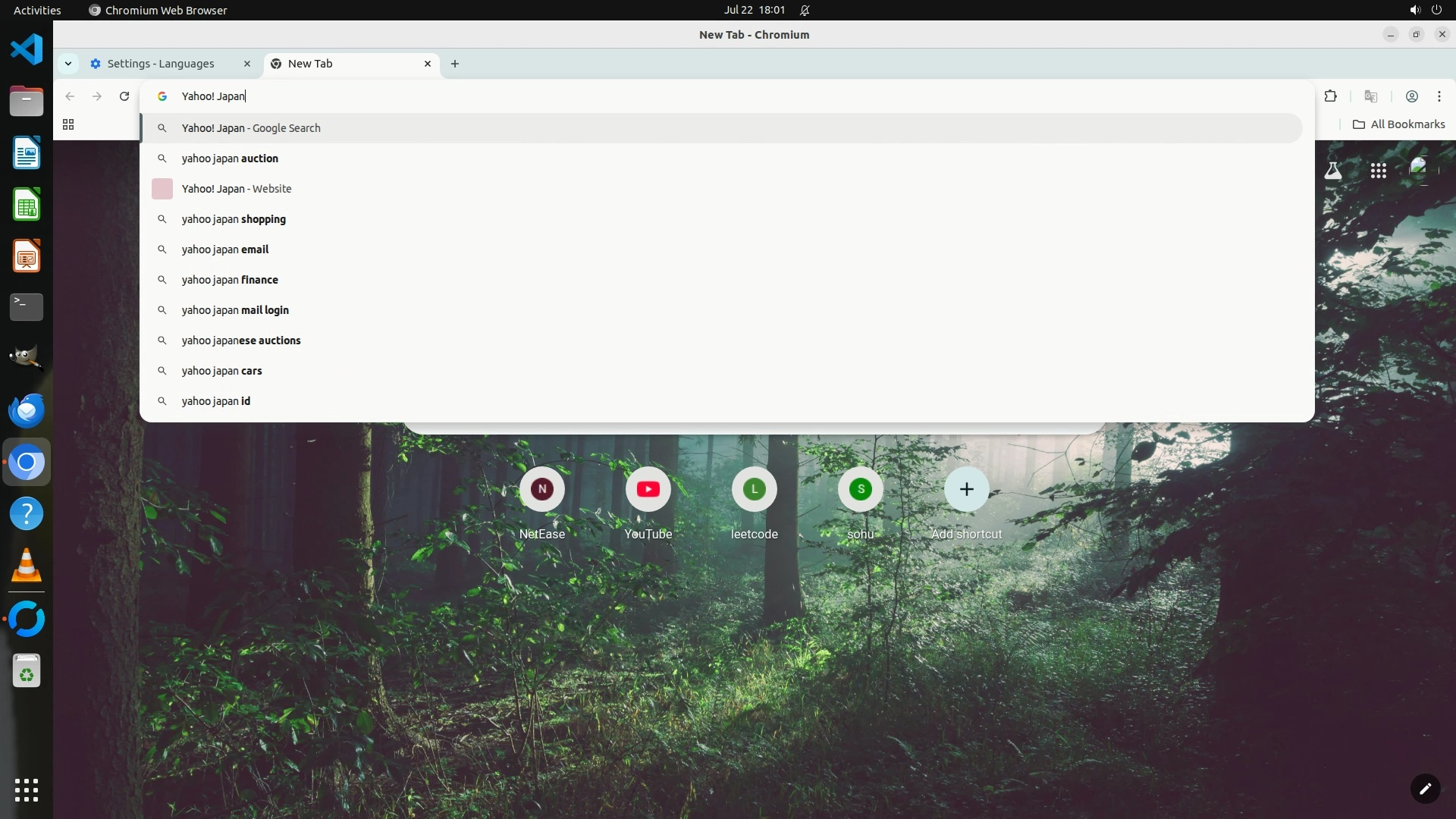Expand the tab search dropdown arrow
The height and width of the screenshot is (819, 1456).
(68, 64)
